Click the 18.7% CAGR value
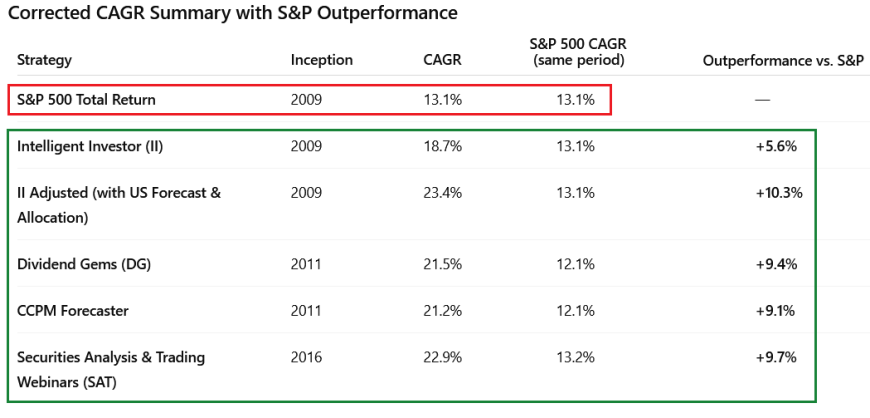 [442, 146]
